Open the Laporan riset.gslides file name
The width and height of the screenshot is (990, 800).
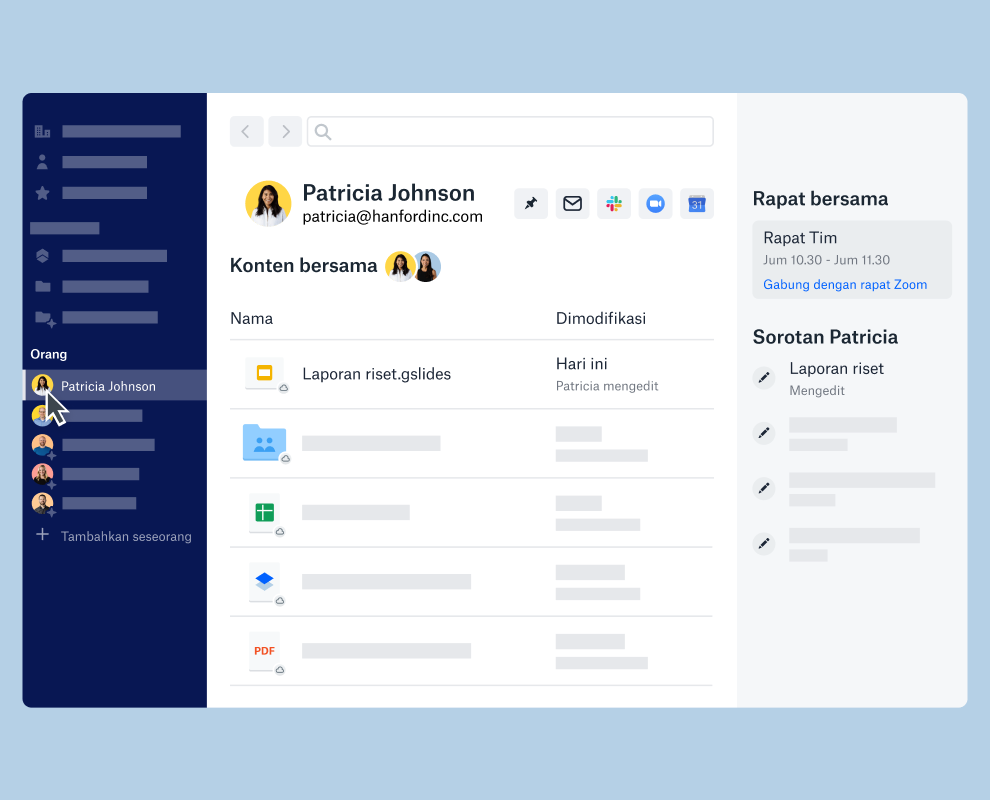click(376, 374)
